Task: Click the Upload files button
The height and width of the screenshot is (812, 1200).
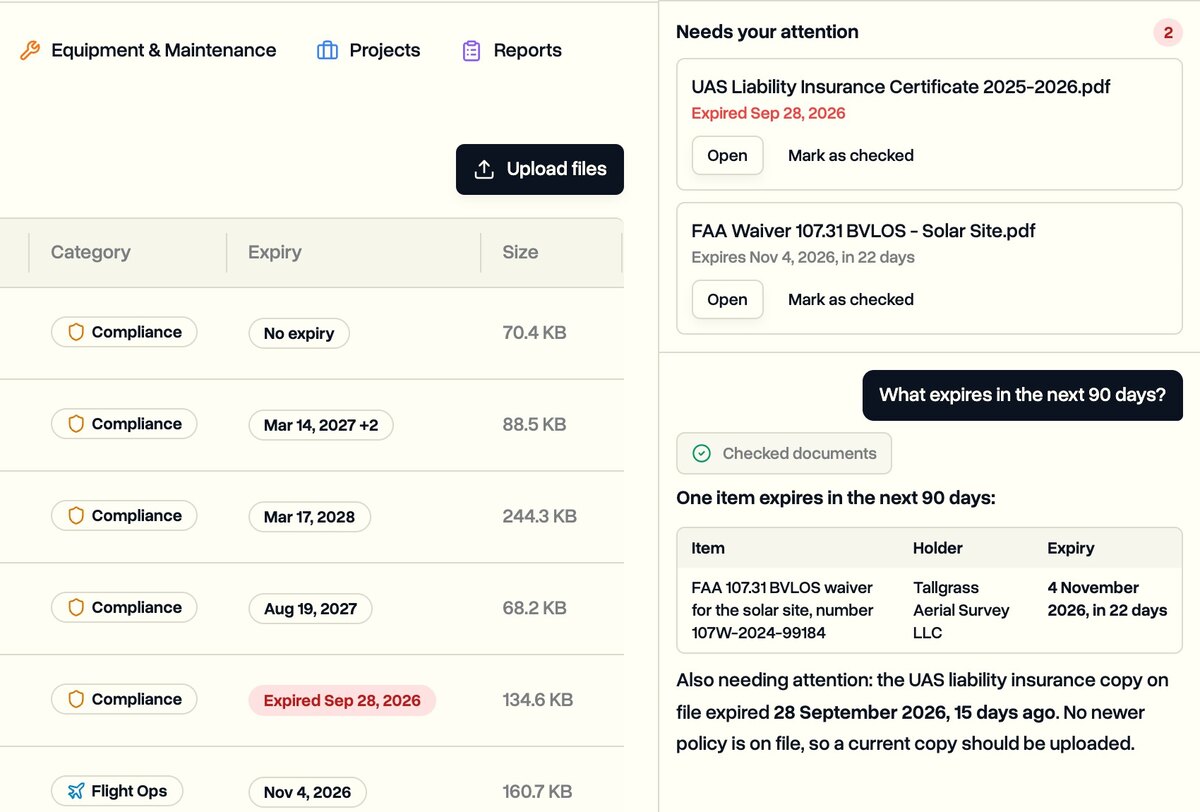Action: [540, 169]
